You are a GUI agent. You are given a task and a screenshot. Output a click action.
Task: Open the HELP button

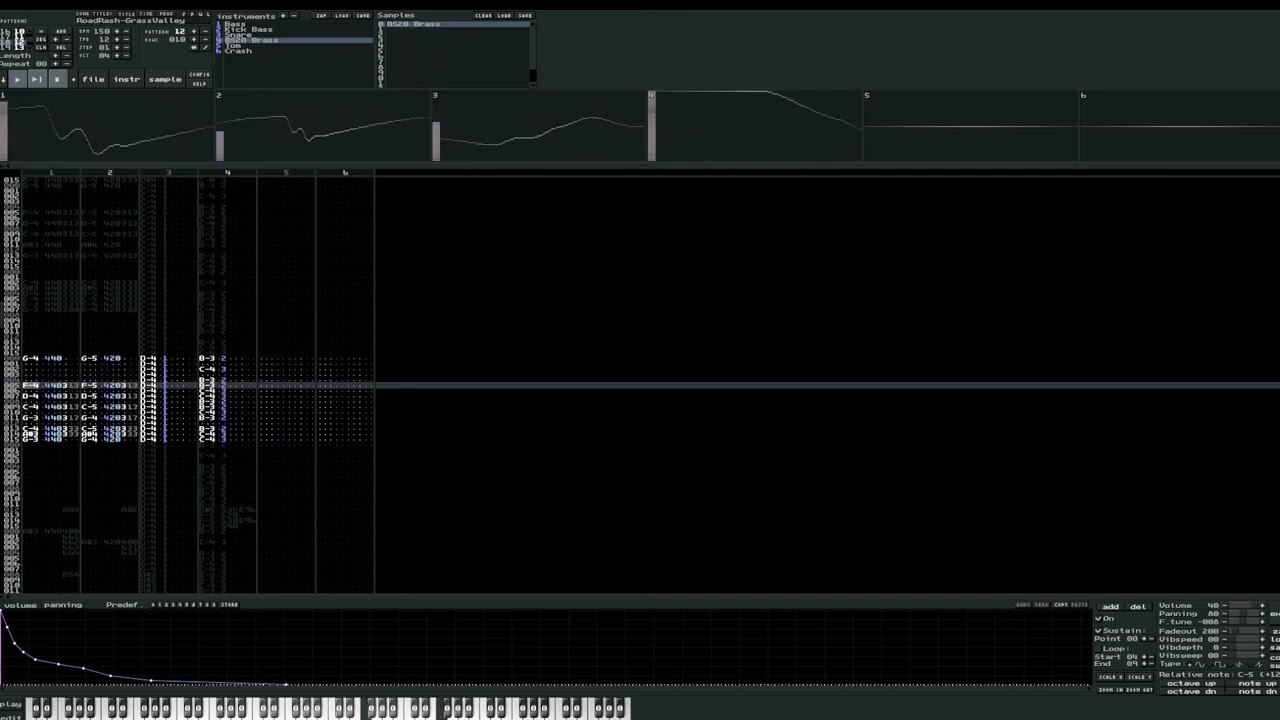[x=199, y=84]
